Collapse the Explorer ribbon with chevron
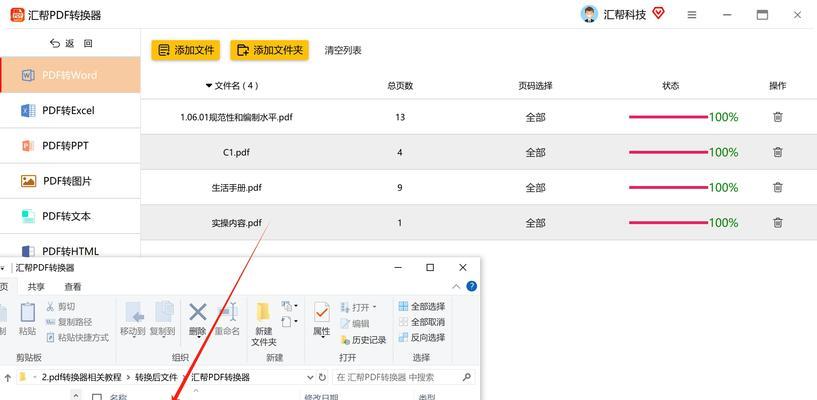Viewport: 817px width, 400px height. [x=456, y=286]
